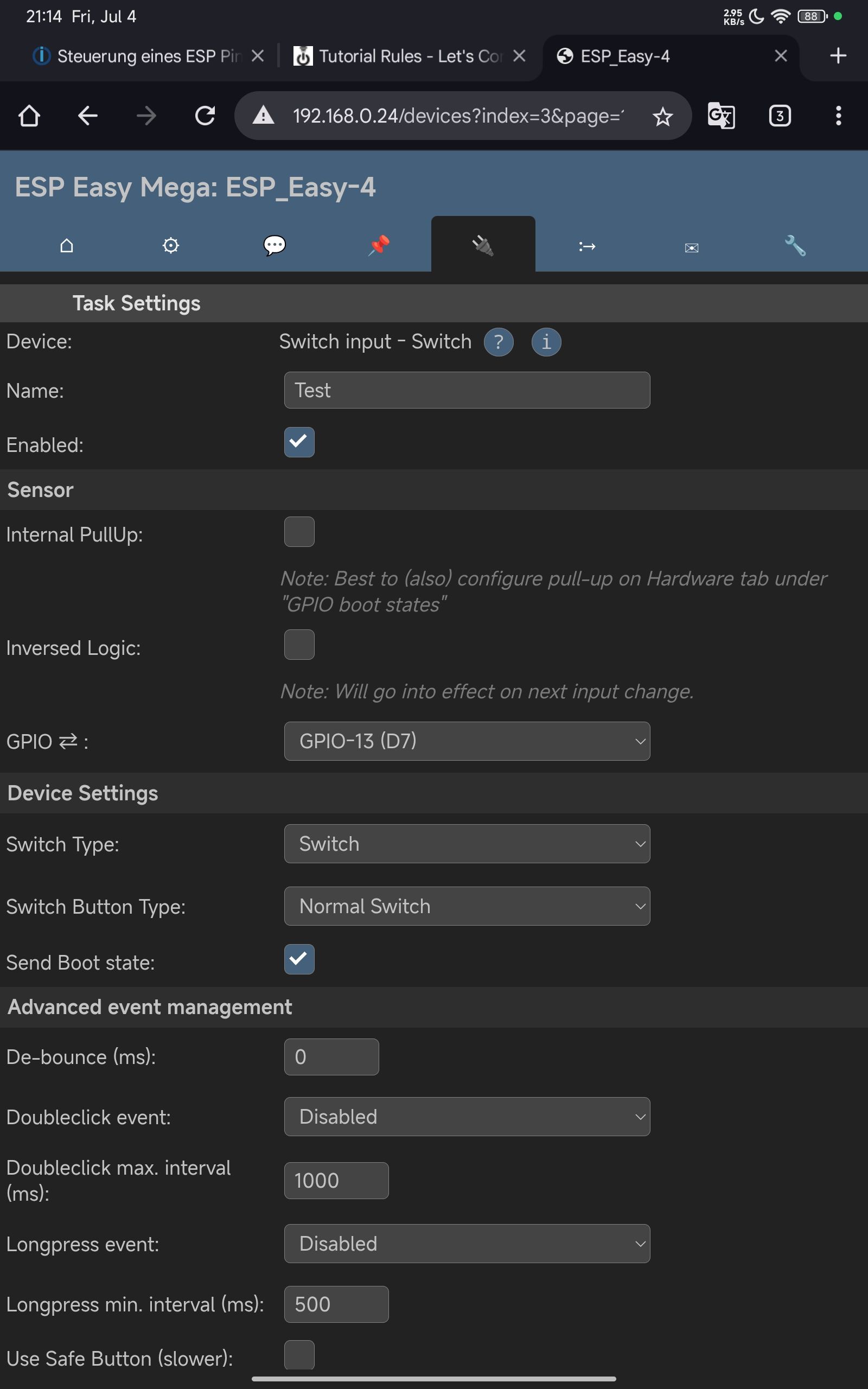
Task: Close the ESP_Easy-4 browser tab
Action: [780, 56]
